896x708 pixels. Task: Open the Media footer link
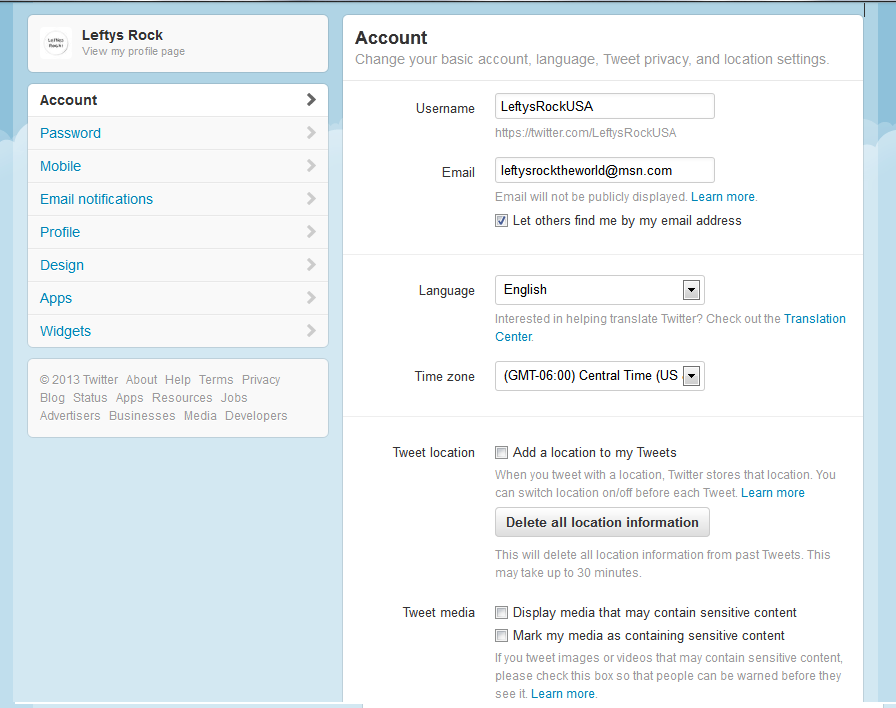tap(200, 416)
